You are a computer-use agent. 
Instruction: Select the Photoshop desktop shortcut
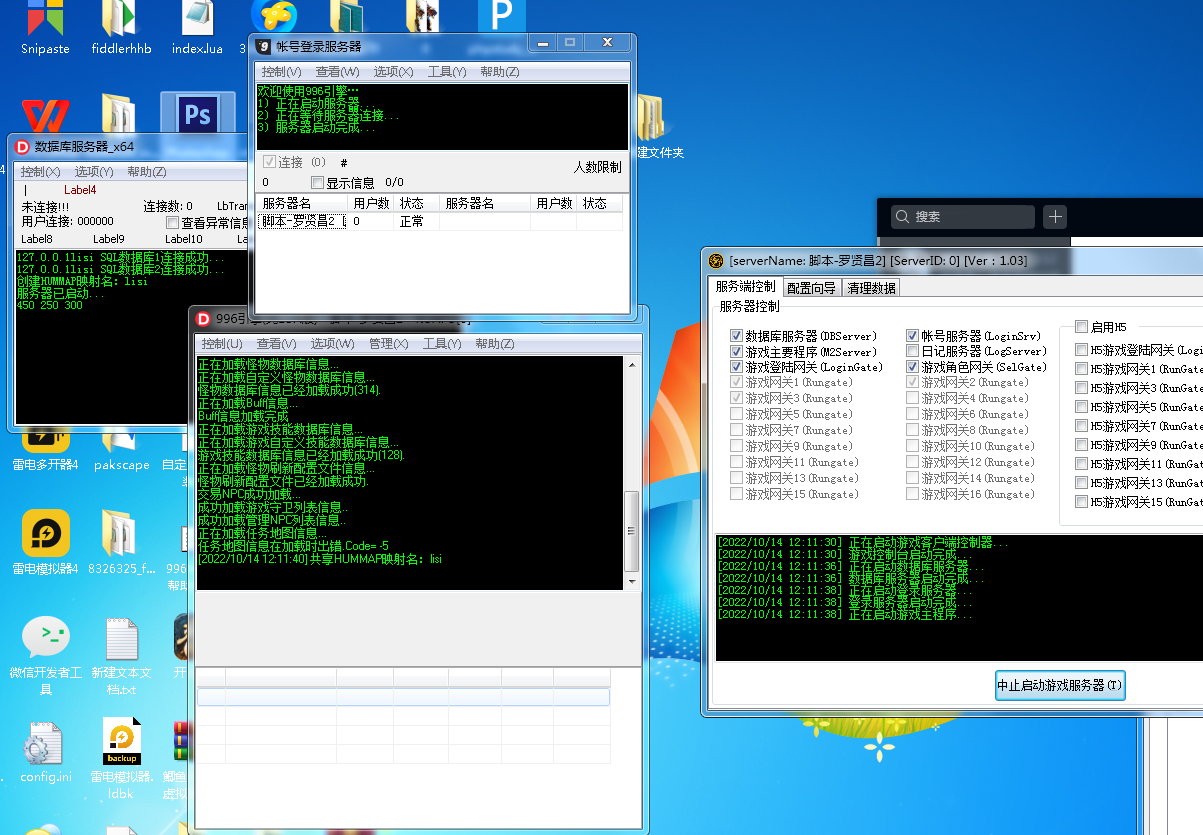tap(197, 116)
